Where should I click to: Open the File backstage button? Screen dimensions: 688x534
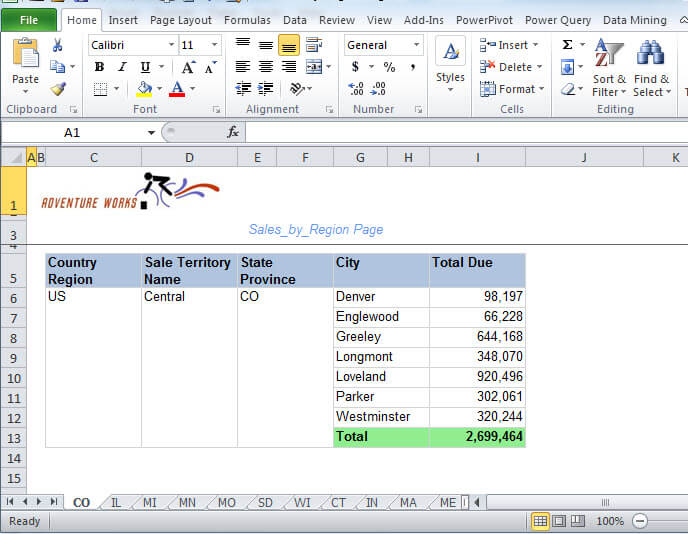click(29, 19)
